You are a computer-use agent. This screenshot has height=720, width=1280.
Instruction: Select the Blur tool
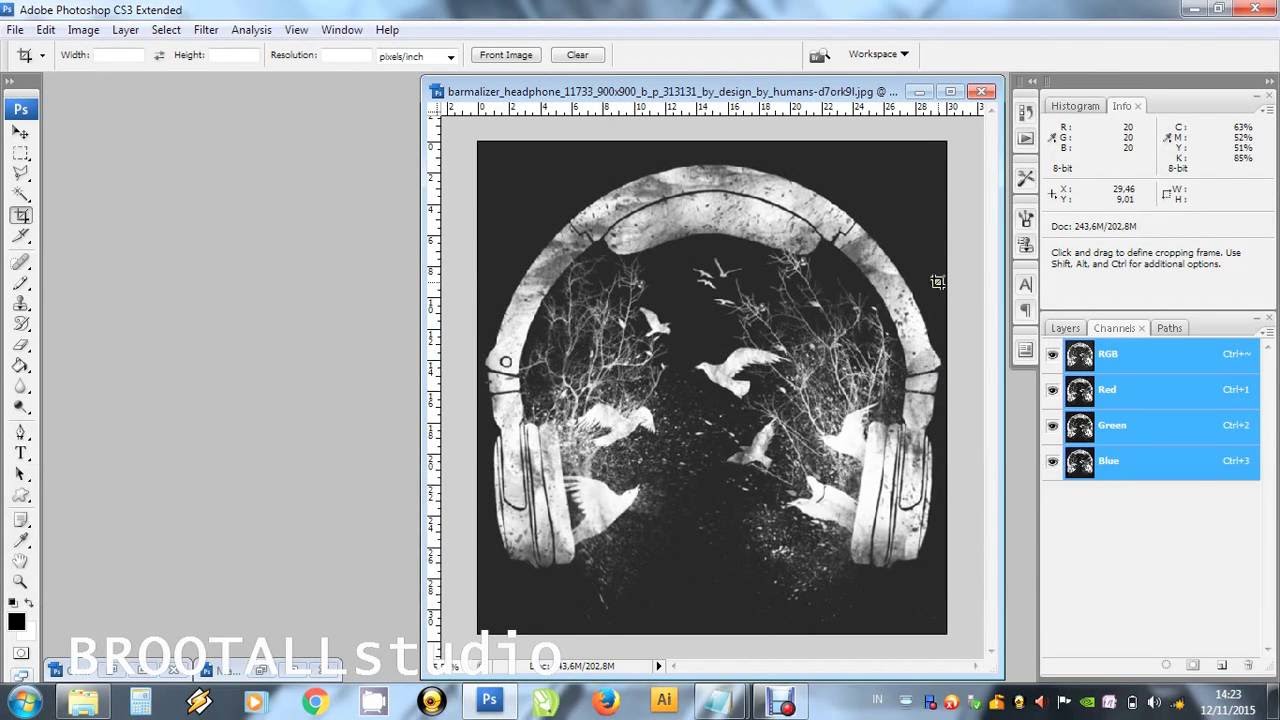coord(21,386)
